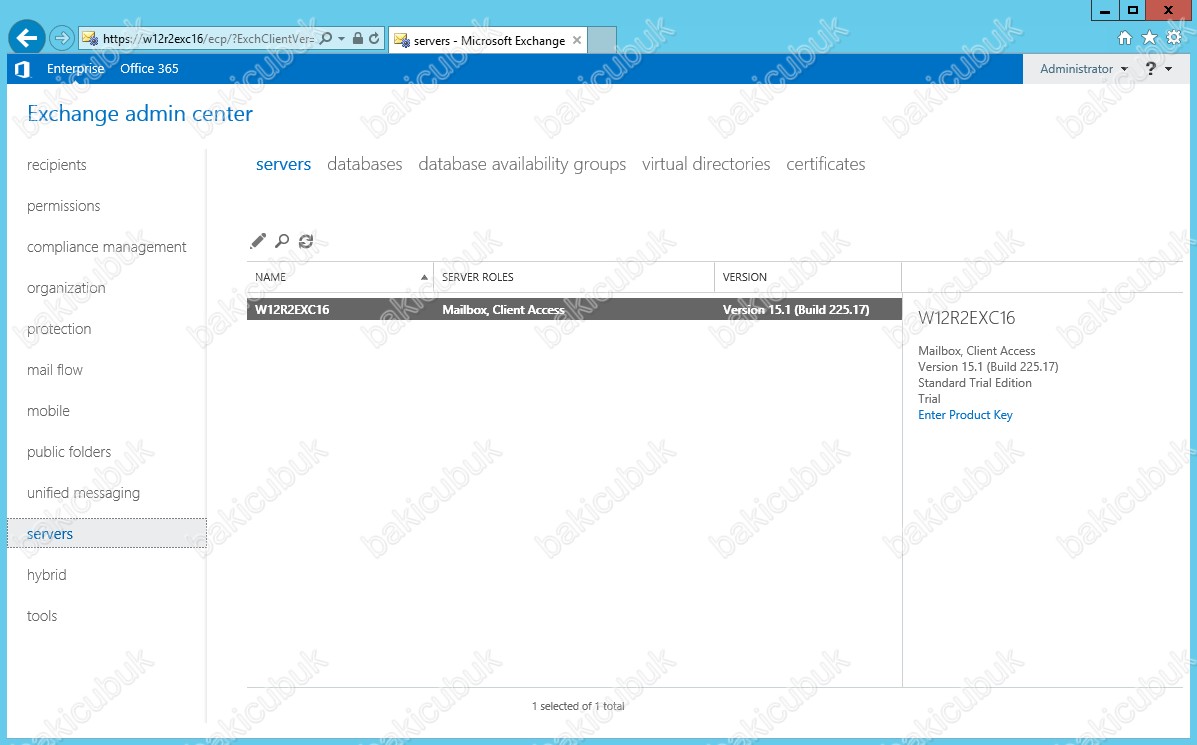
Task: Open the protection section
Action: 59,329
